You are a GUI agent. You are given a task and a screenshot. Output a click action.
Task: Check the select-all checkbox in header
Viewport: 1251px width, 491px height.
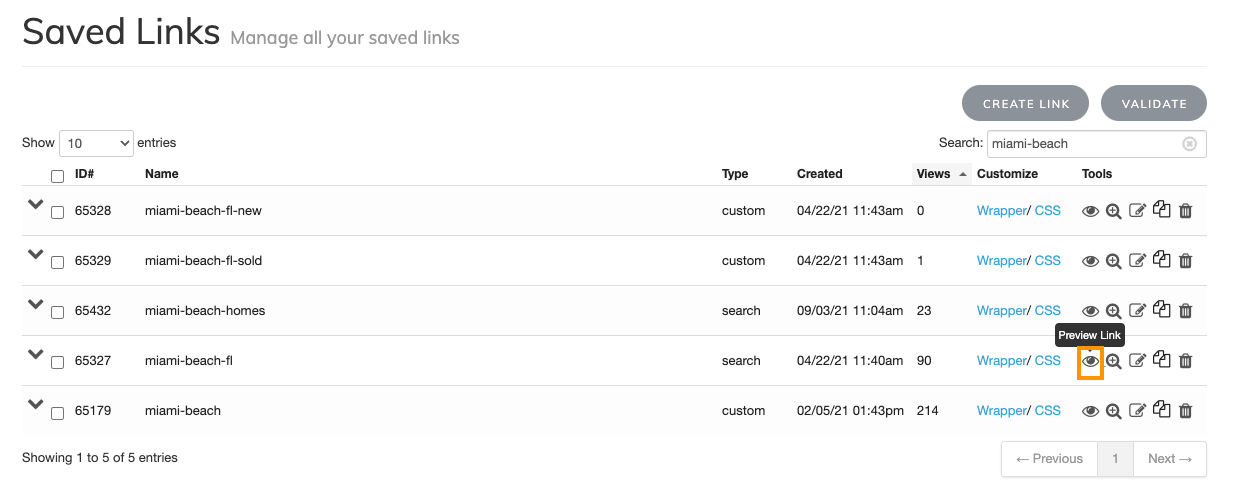coord(58,177)
